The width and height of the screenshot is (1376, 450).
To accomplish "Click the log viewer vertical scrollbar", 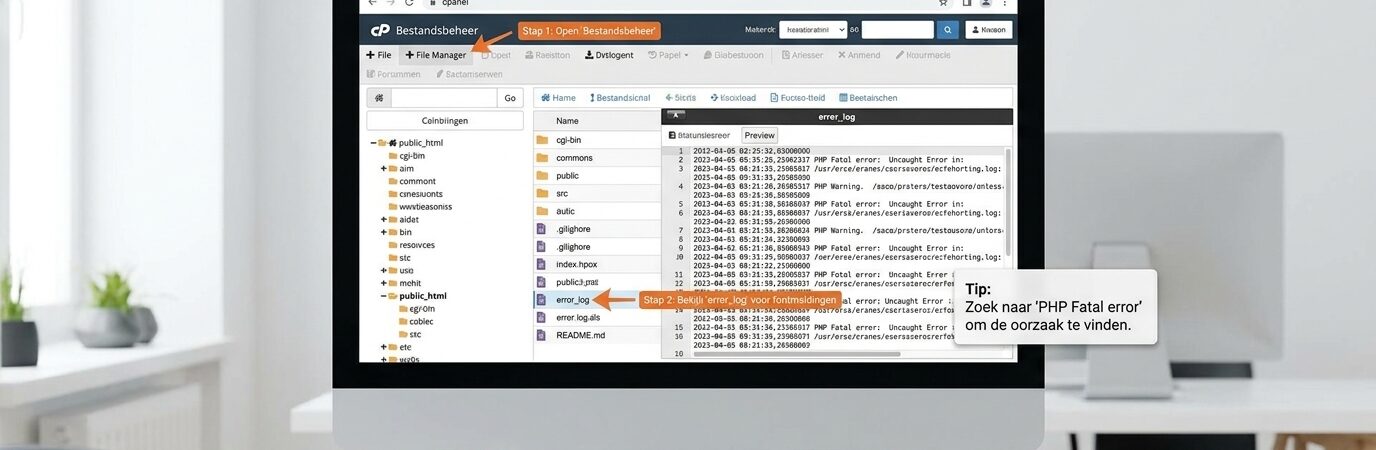I will 1007,200.
